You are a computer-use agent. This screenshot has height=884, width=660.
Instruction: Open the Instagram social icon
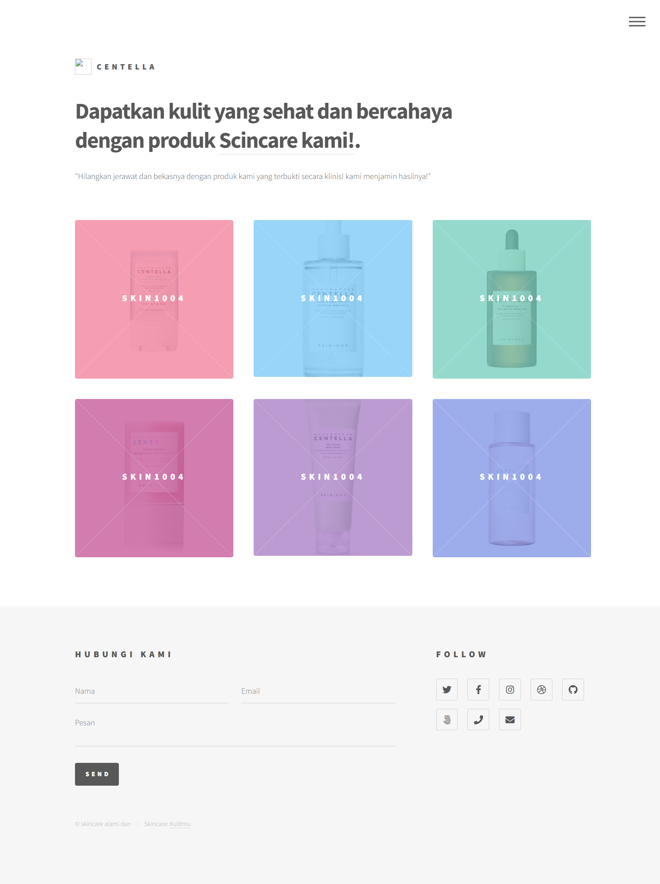point(510,689)
